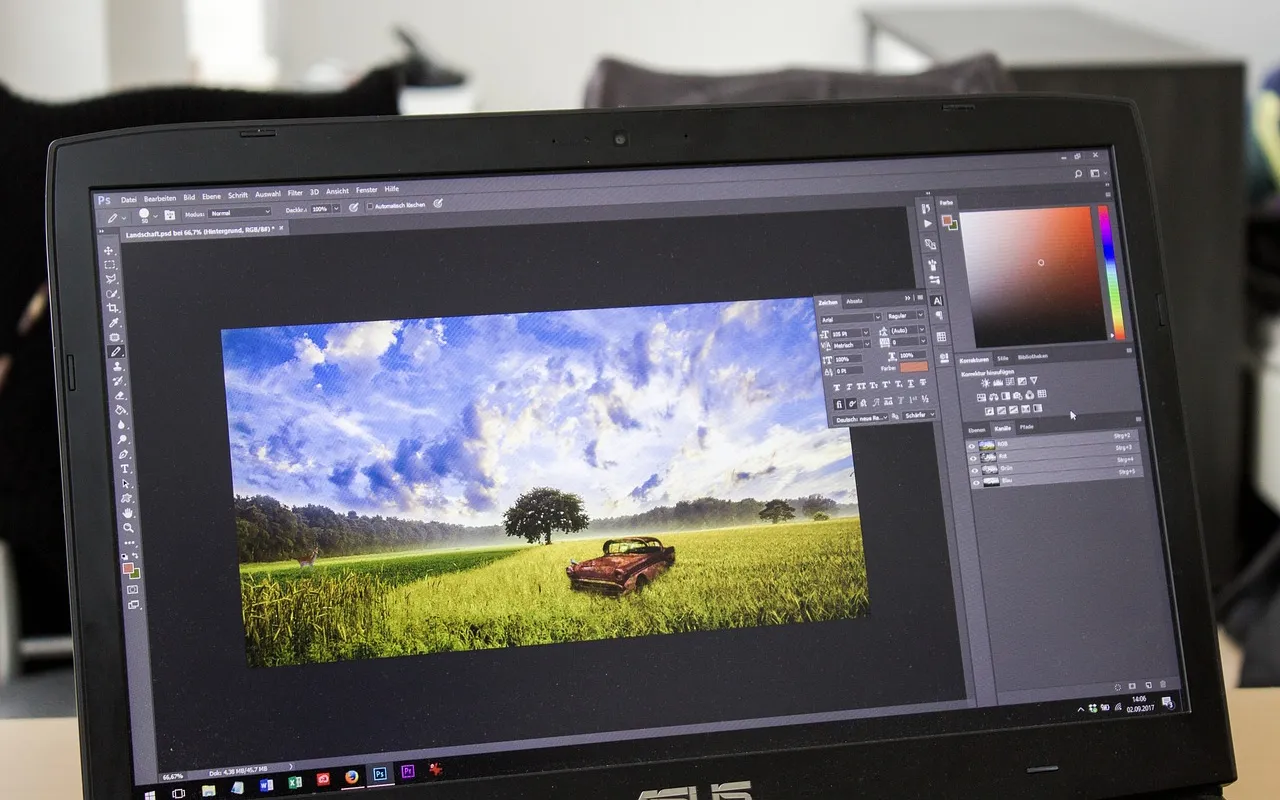1280x800 pixels.
Task: Select the Zoom magnifier tool
Action: pyautogui.click(x=128, y=527)
